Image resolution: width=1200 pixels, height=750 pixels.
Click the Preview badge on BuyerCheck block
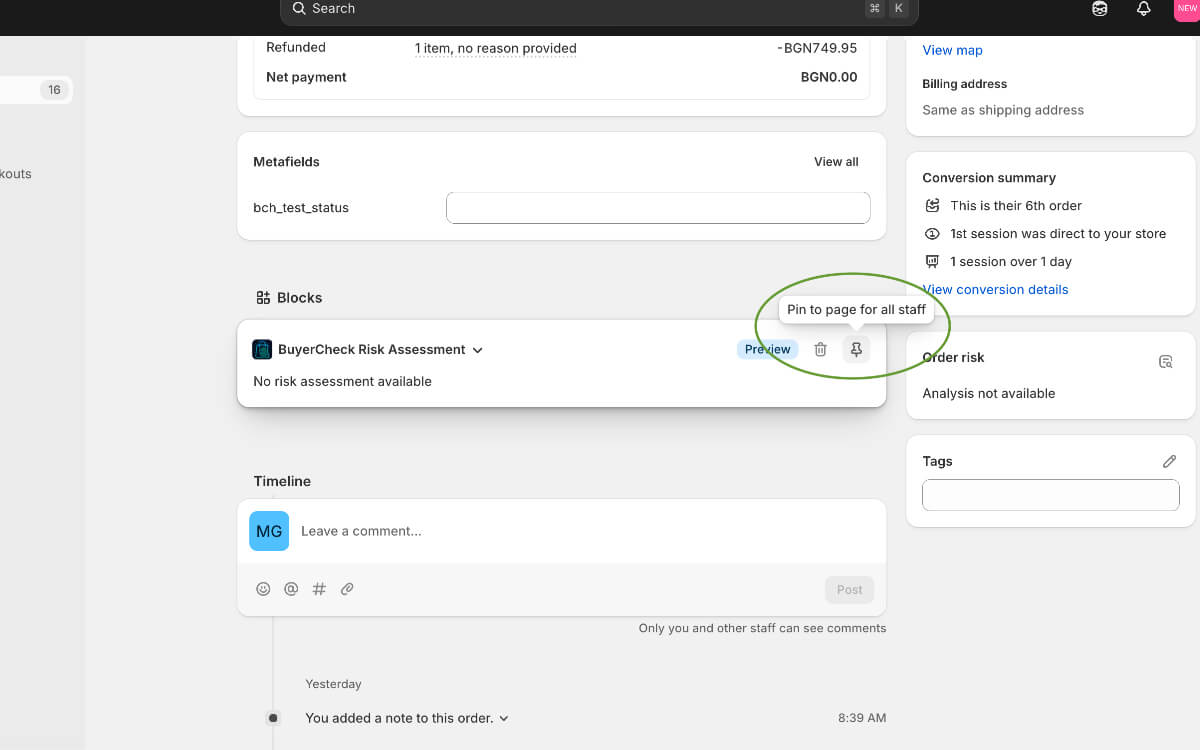[768, 349]
